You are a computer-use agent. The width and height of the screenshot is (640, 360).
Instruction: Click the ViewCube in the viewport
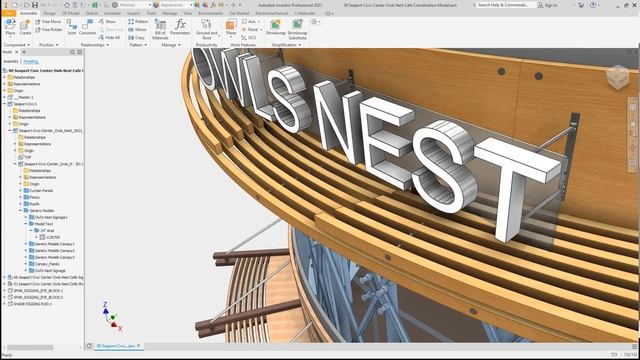618,77
